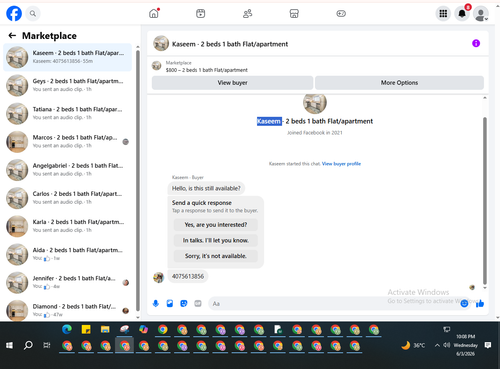500x369 pixels.
Task: Send a thumbs-up like
Action: click(480, 303)
